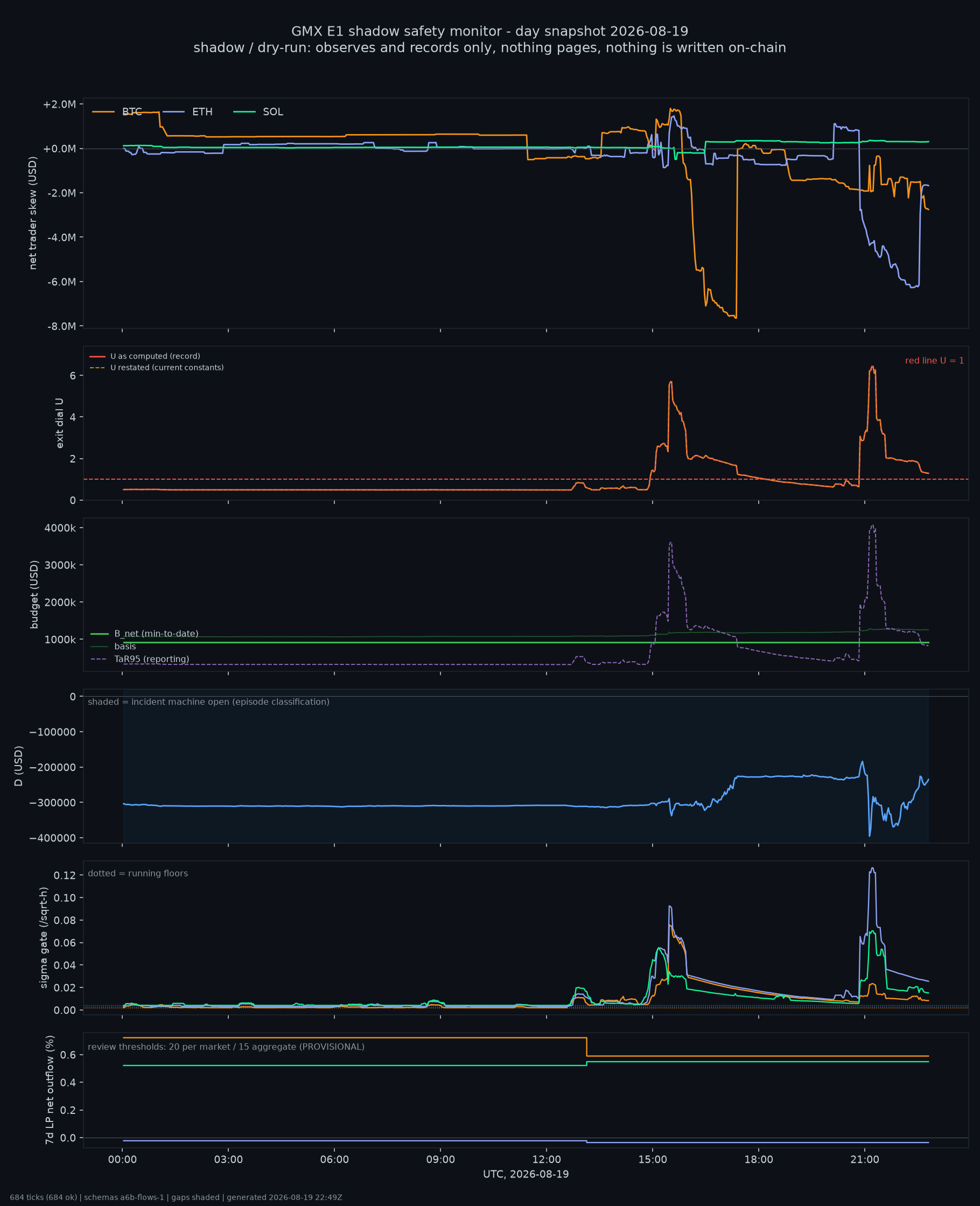Image resolution: width=980 pixels, height=1206 pixels.
Task: Click the "exit dial U" axis label
Action: [x=59, y=423]
